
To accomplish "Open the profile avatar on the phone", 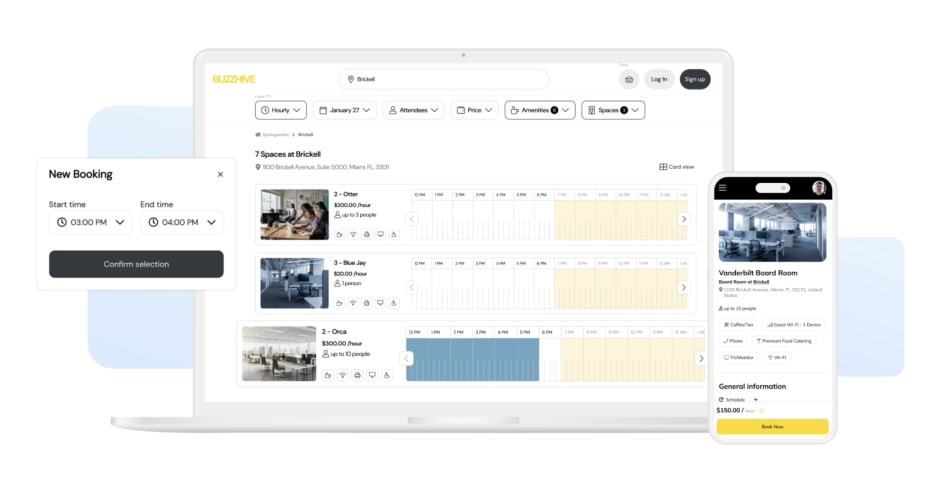I will [x=819, y=188].
